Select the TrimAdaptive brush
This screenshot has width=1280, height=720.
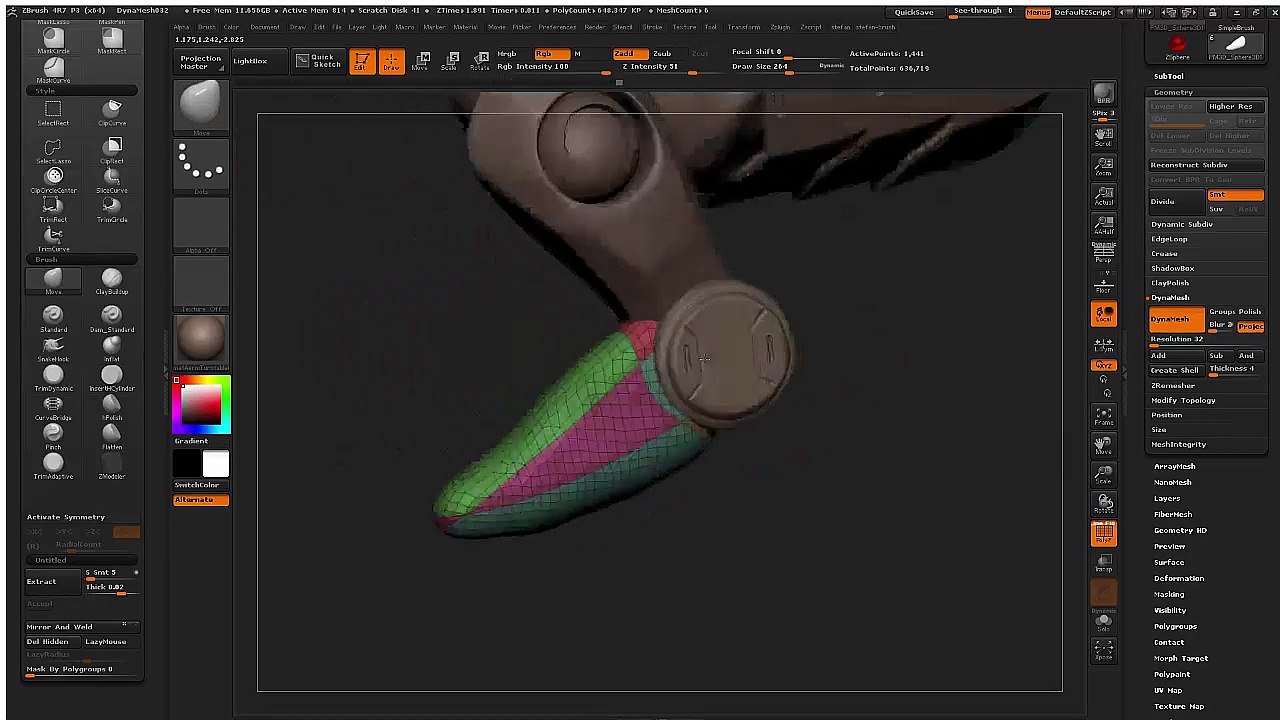[53, 466]
